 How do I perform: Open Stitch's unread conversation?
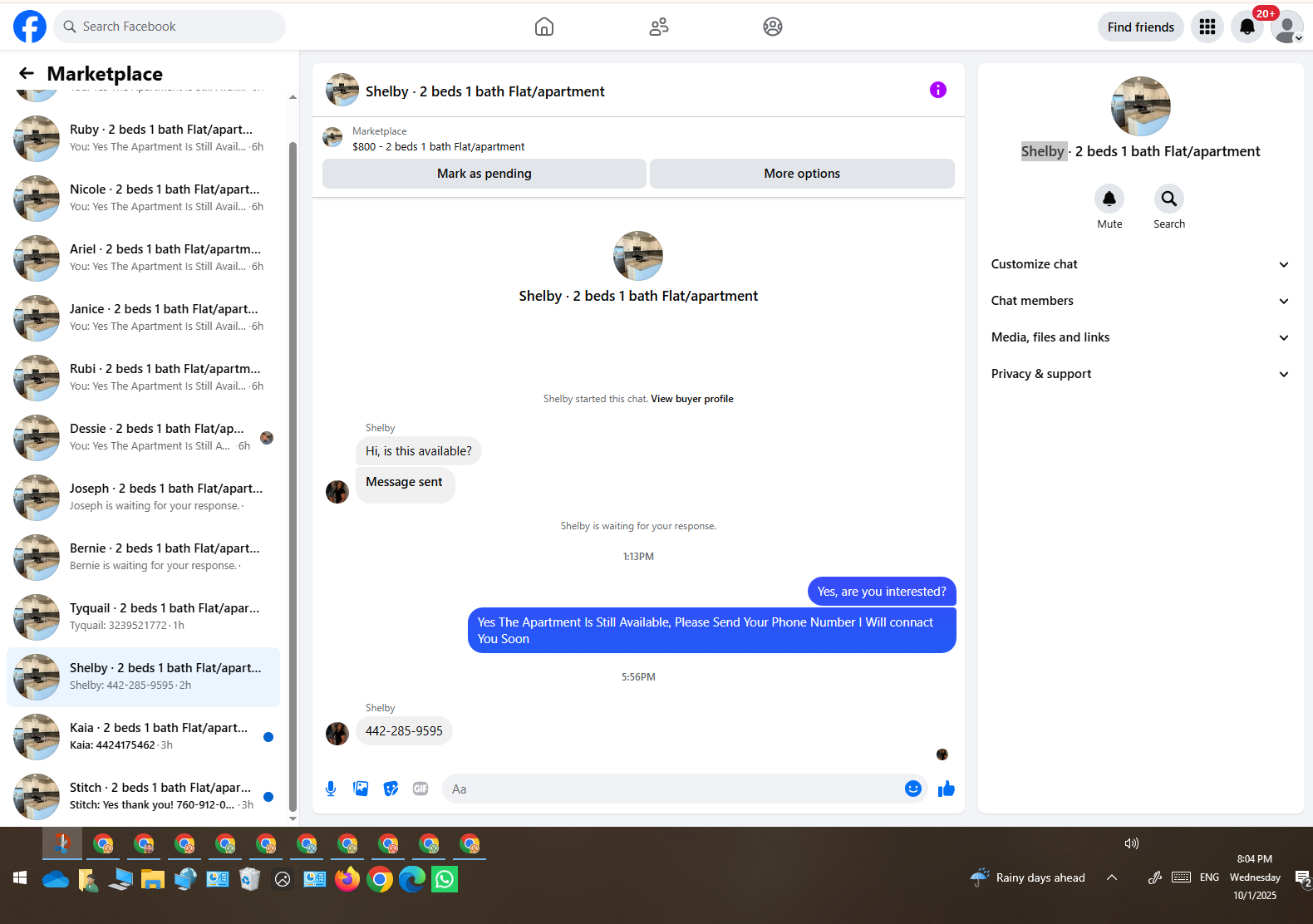[x=143, y=796]
